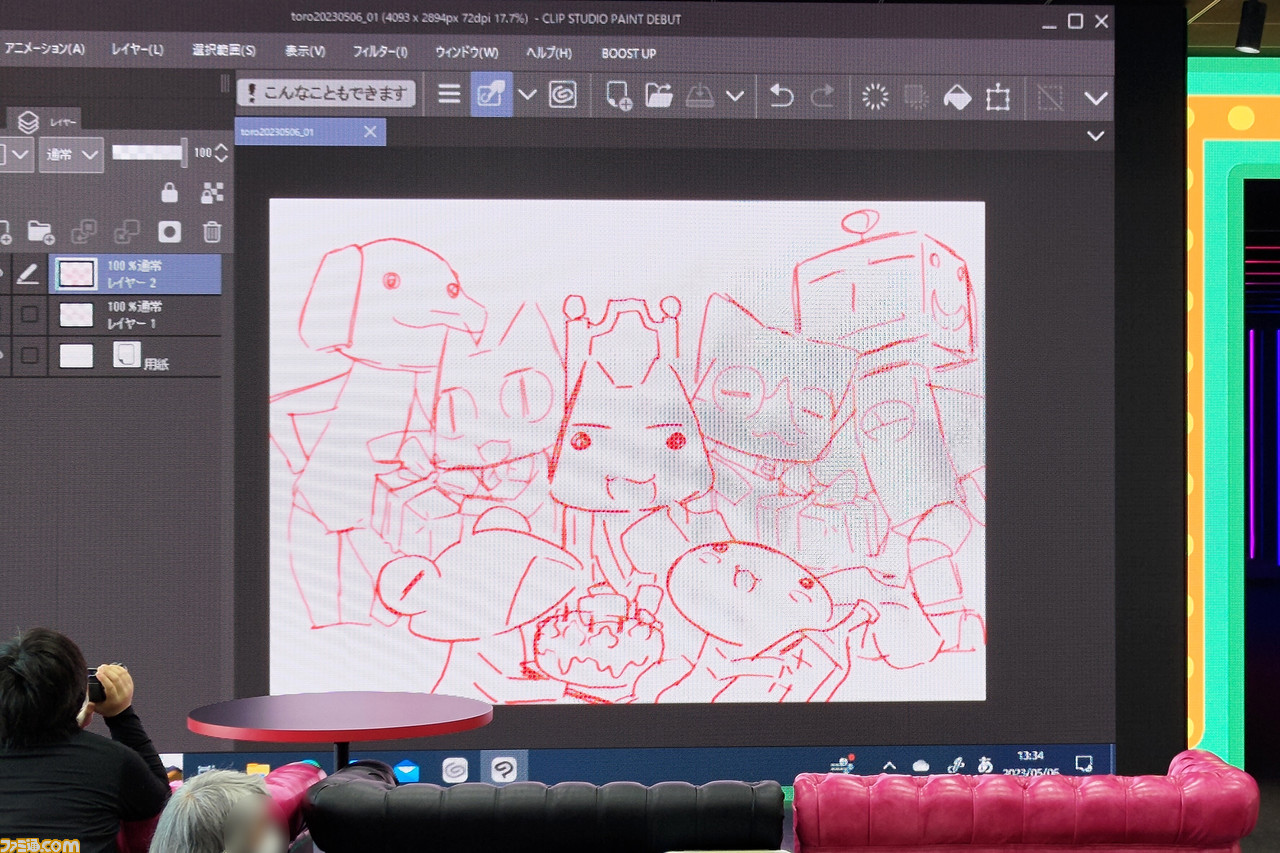This screenshot has width=1280, height=853.
Task: Click the opacity 100 stepper arrows
Action: [x=221, y=153]
